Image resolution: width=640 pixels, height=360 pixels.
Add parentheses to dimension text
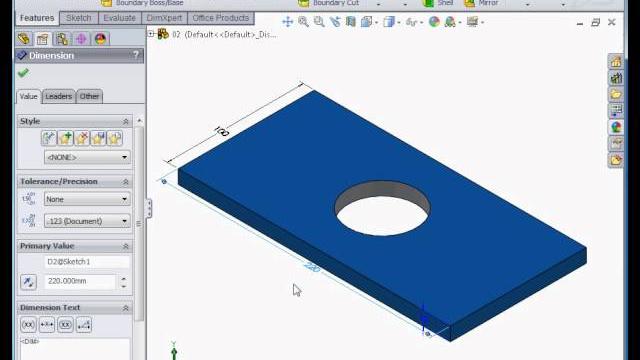pyautogui.click(x=28, y=325)
